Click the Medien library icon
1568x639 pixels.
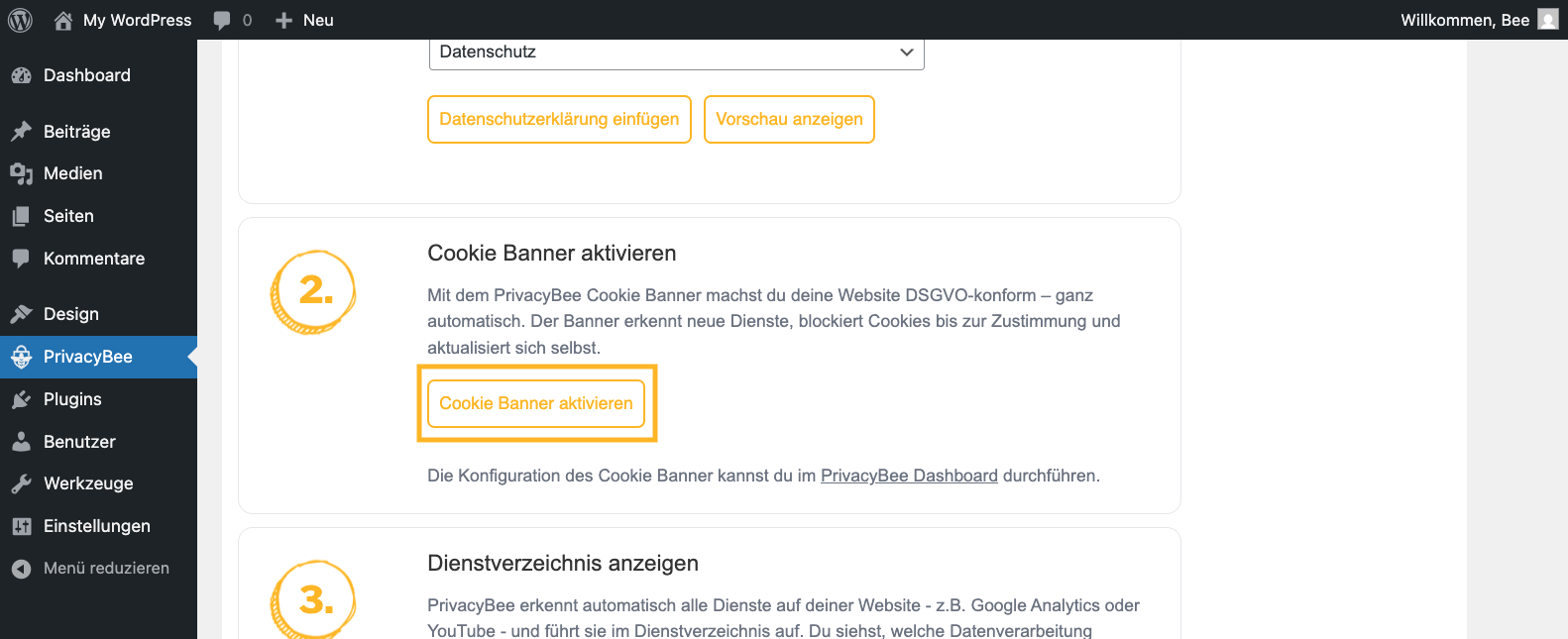[21, 173]
